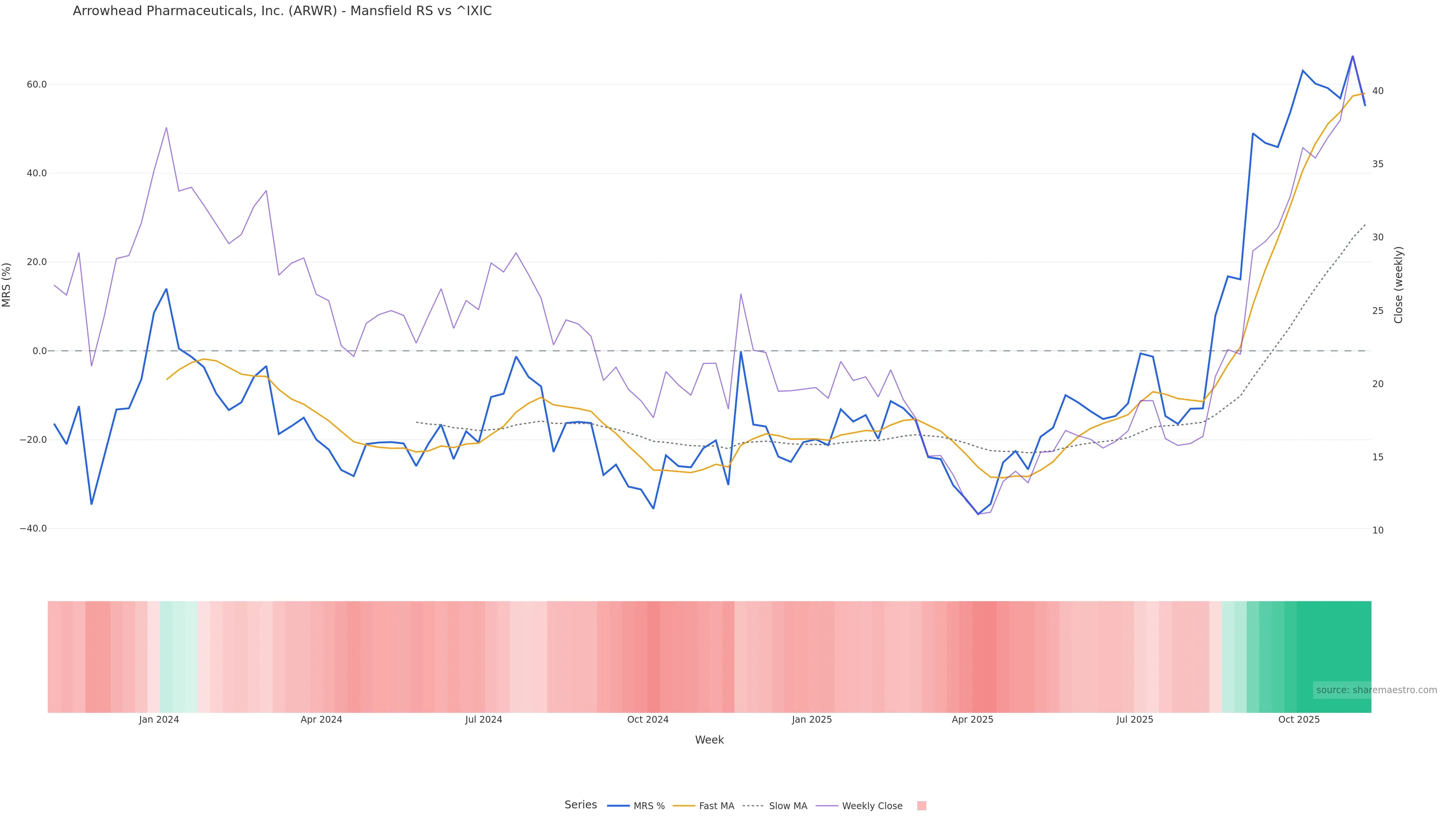This screenshot has height=819, width=1456.
Task: Click the −40.0 MRS axis tick
Action: click(33, 529)
